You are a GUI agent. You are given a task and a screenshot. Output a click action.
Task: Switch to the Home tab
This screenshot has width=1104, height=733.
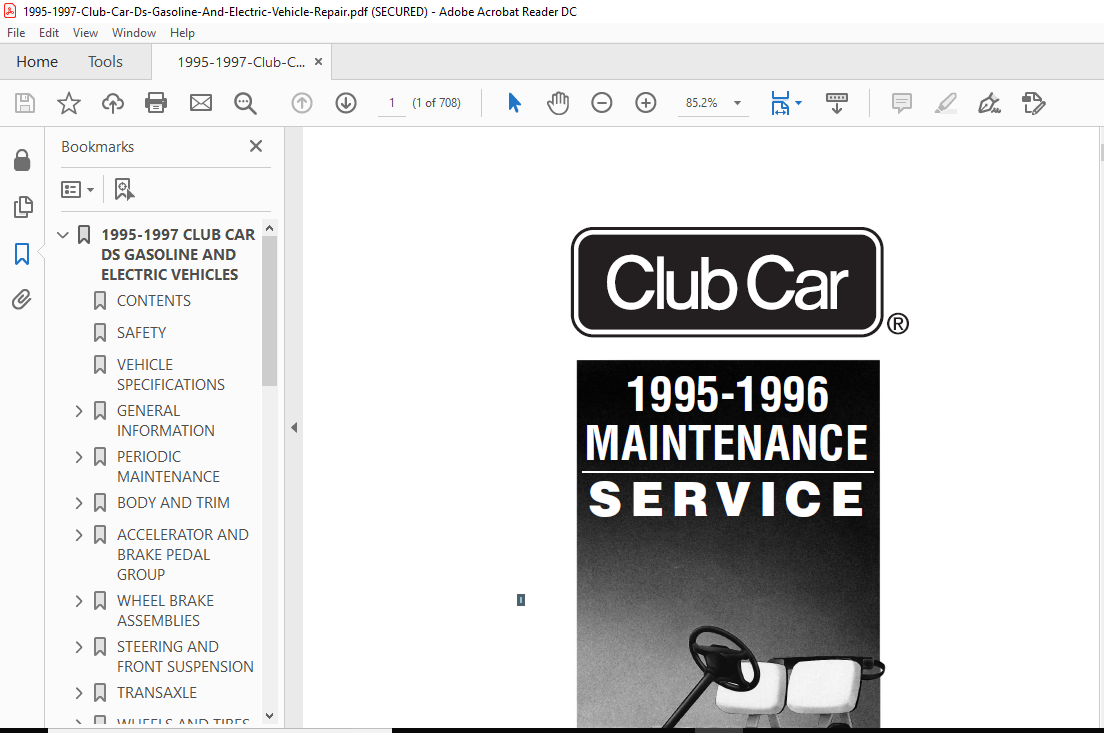tap(37, 62)
